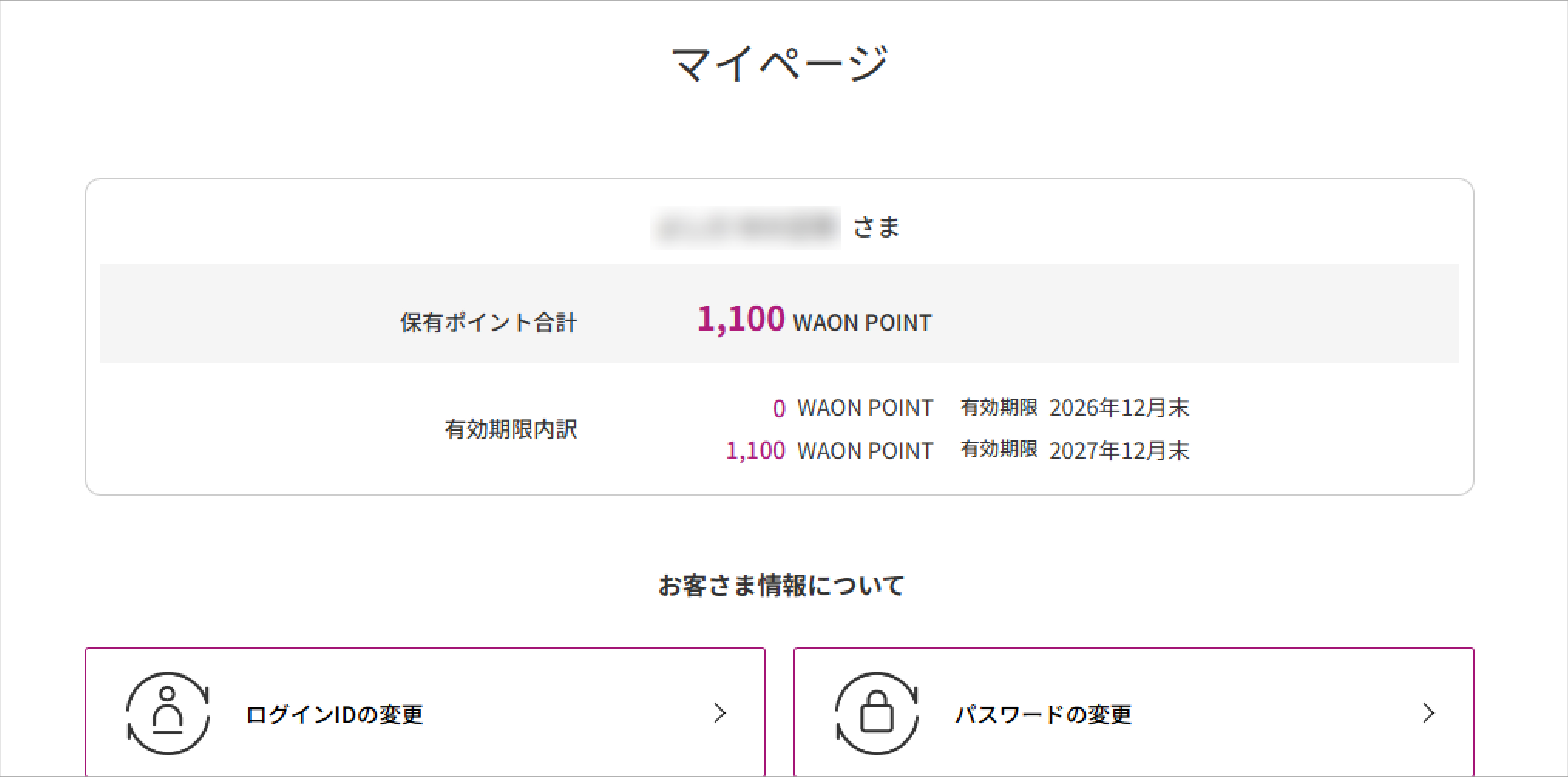Open the パスワードの変更 chevron arrow
This screenshot has width=1568, height=777.
[x=1429, y=713]
